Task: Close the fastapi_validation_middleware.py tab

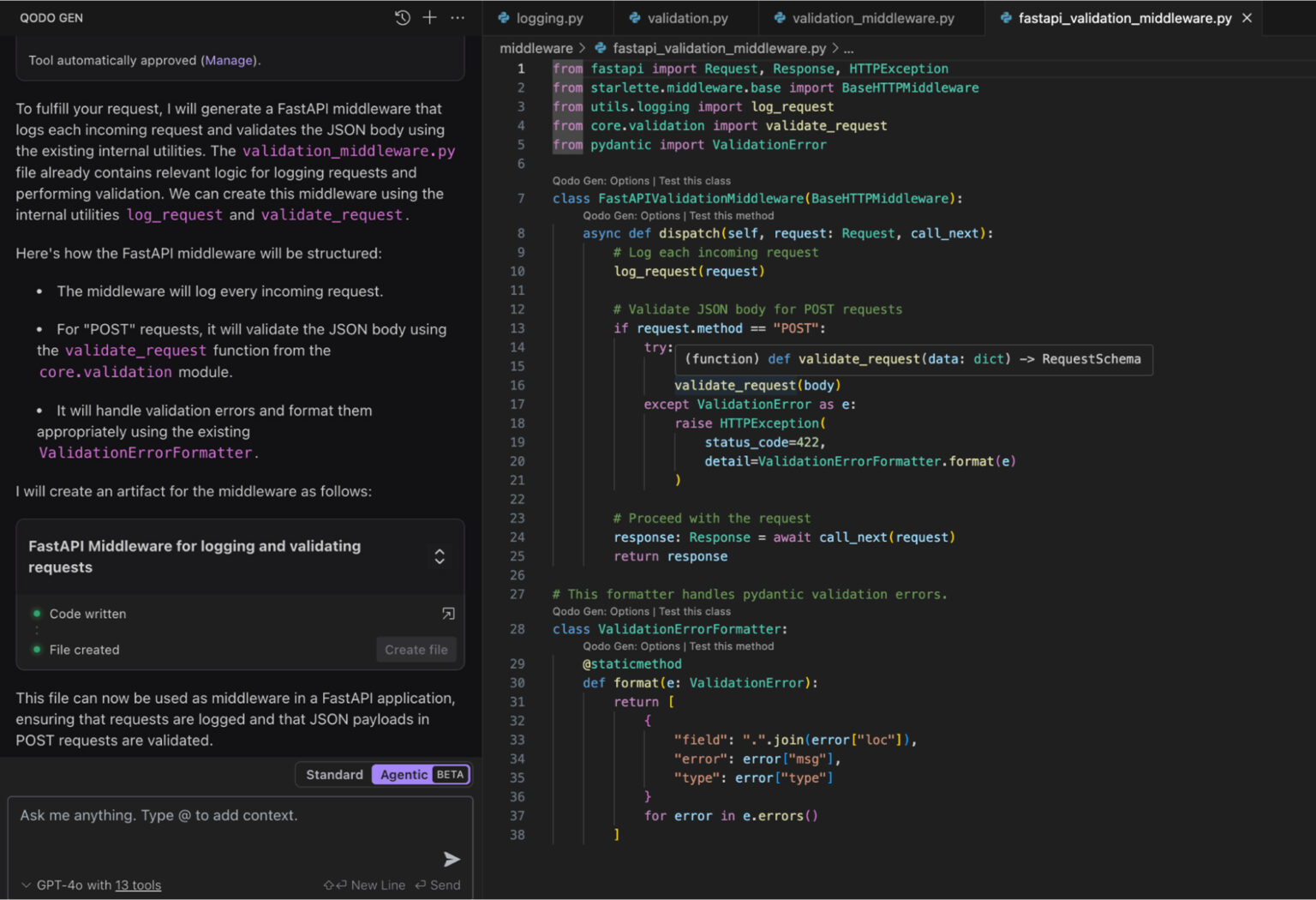Action: point(1247,17)
